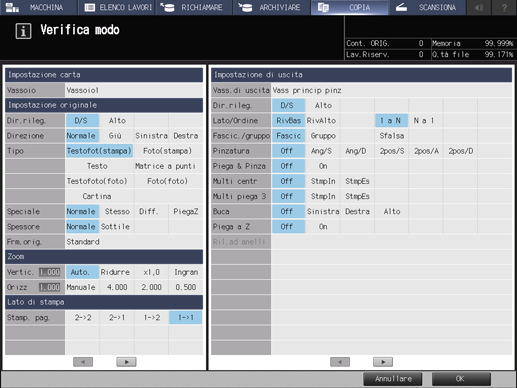Set Pinzatura to Ang/S
The width and height of the screenshot is (517, 388).
[323, 151]
